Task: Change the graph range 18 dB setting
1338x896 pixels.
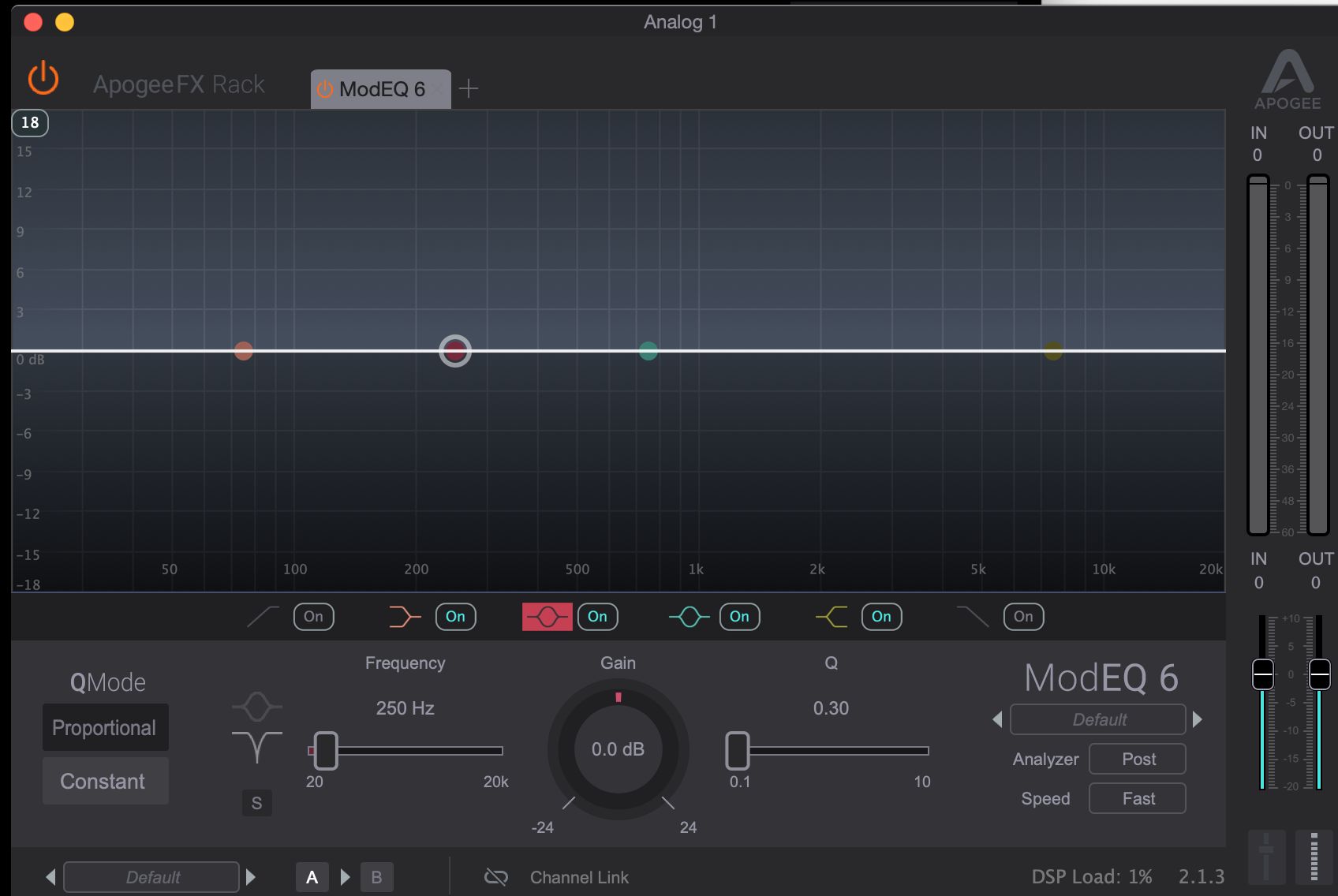Action: click(x=30, y=122)
